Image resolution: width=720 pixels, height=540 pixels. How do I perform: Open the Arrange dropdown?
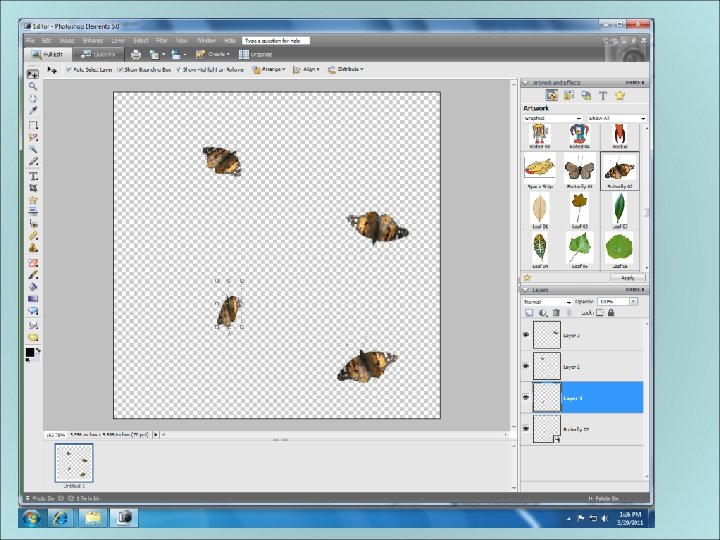tap(269, 70)
